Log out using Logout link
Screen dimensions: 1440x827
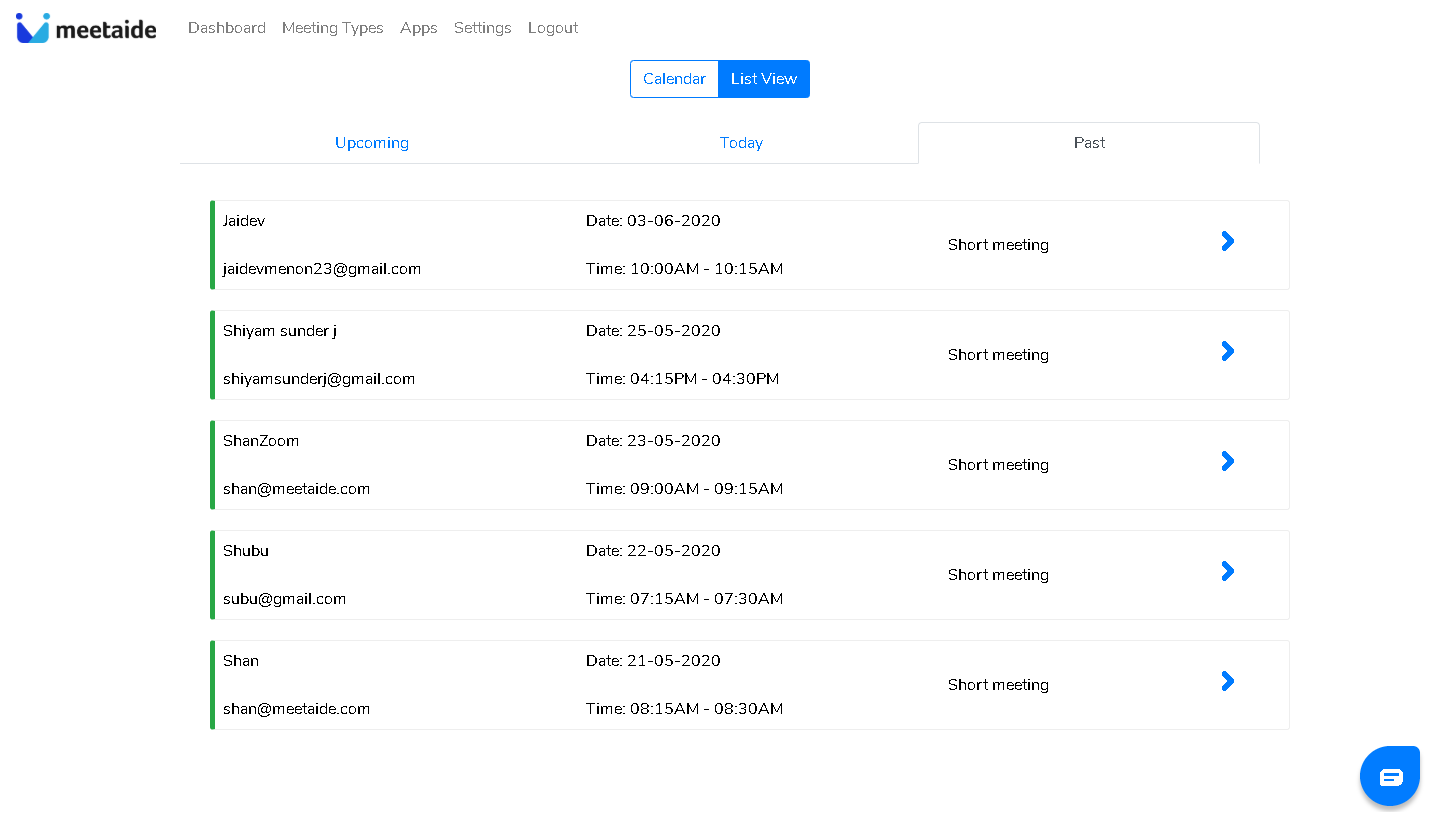553,28
